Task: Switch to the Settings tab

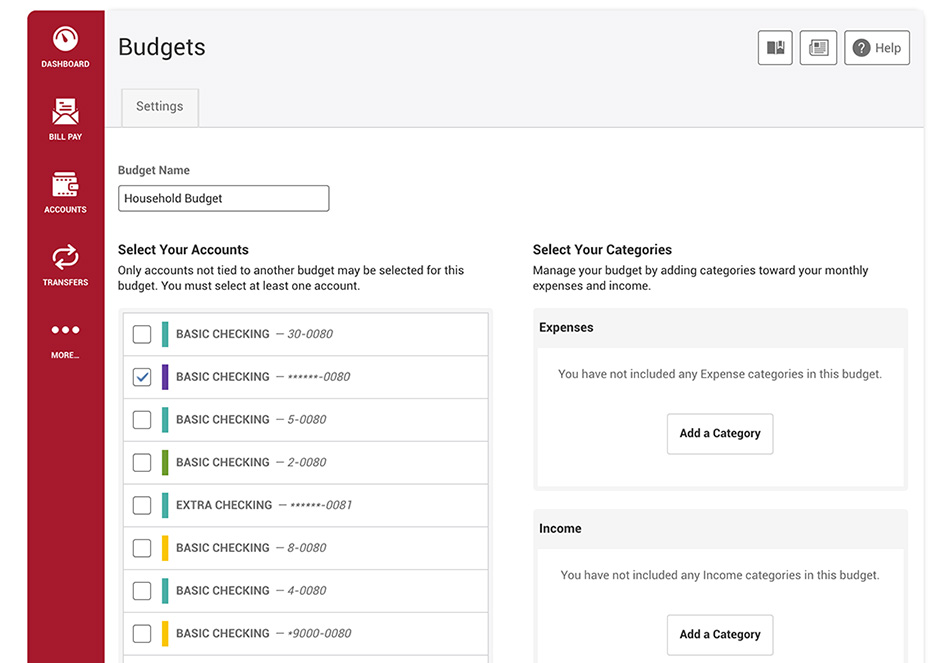Action: [x=160, y=107]
